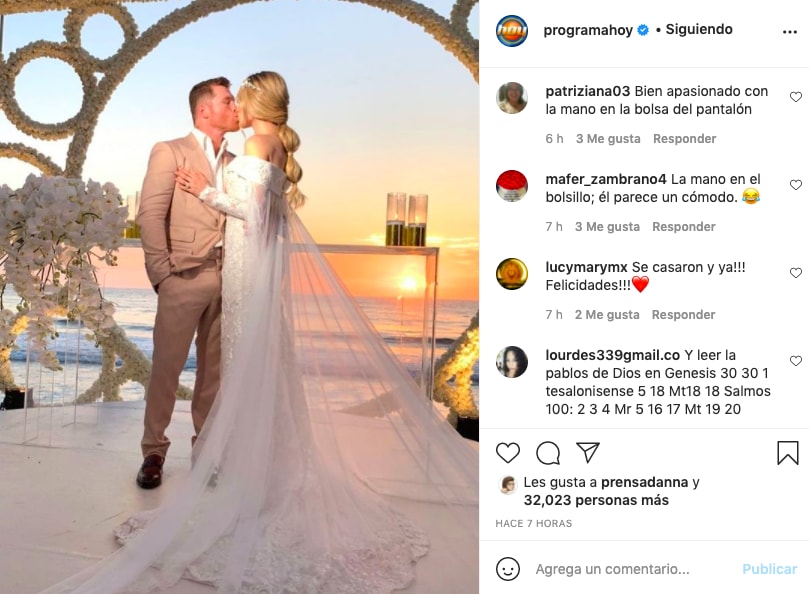This screenshot has height=594, width=809.
Task: Share the post via paper plane icon
Action: (x=588, y=452)
